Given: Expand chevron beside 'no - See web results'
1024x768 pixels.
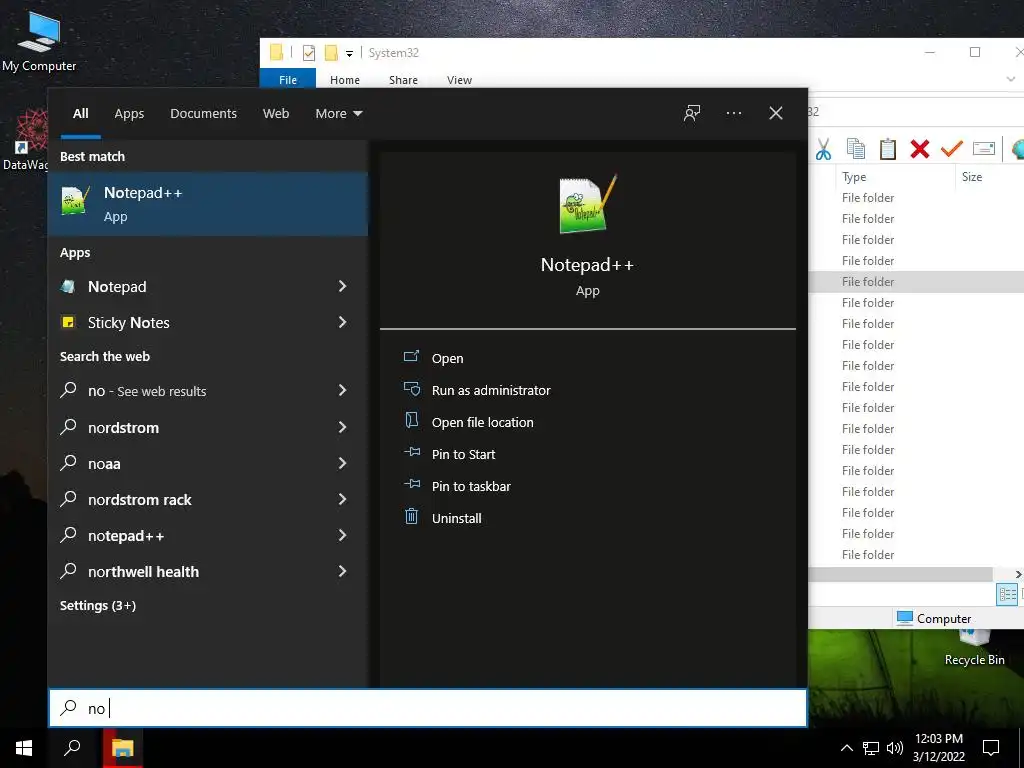Looking at the screenshot, I should pos(342,390).
